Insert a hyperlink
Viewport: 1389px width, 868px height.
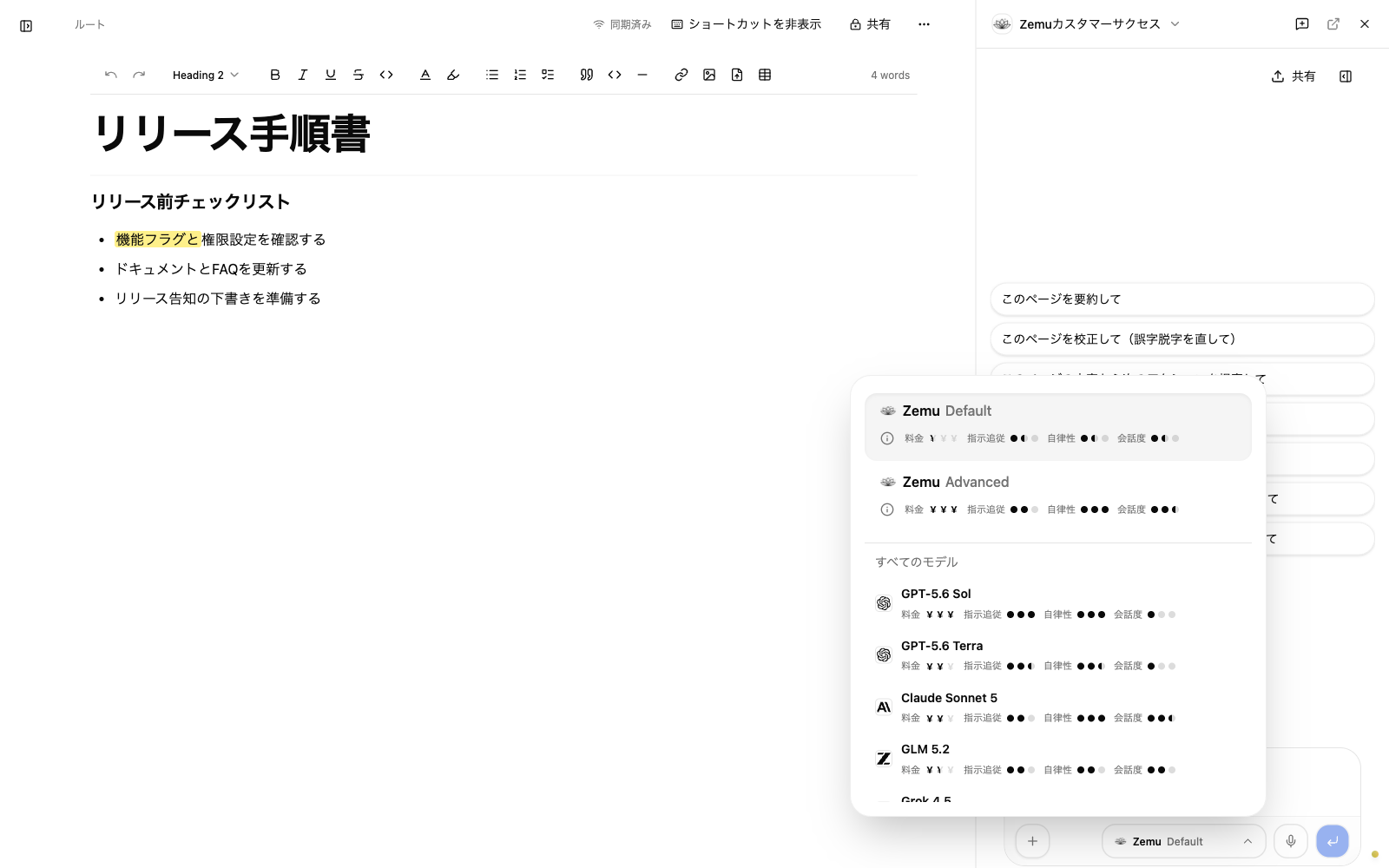tap(681, 75)
